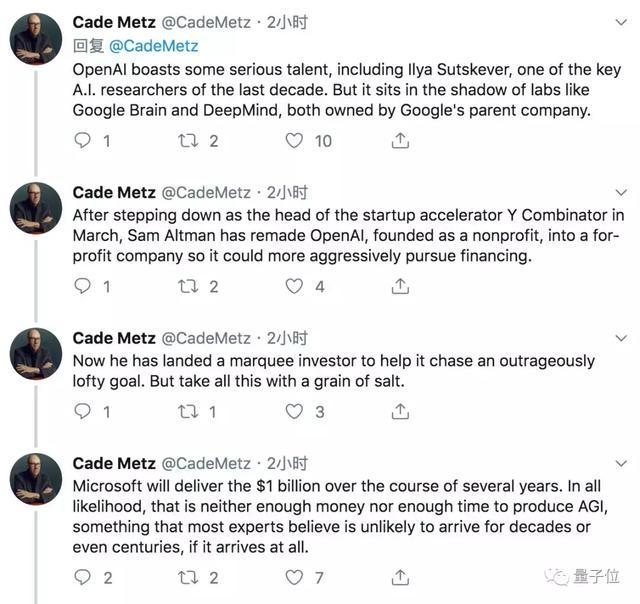
Task: Reply to the Microsoft $1 billion tweet
Action: (x=83, y=577)
